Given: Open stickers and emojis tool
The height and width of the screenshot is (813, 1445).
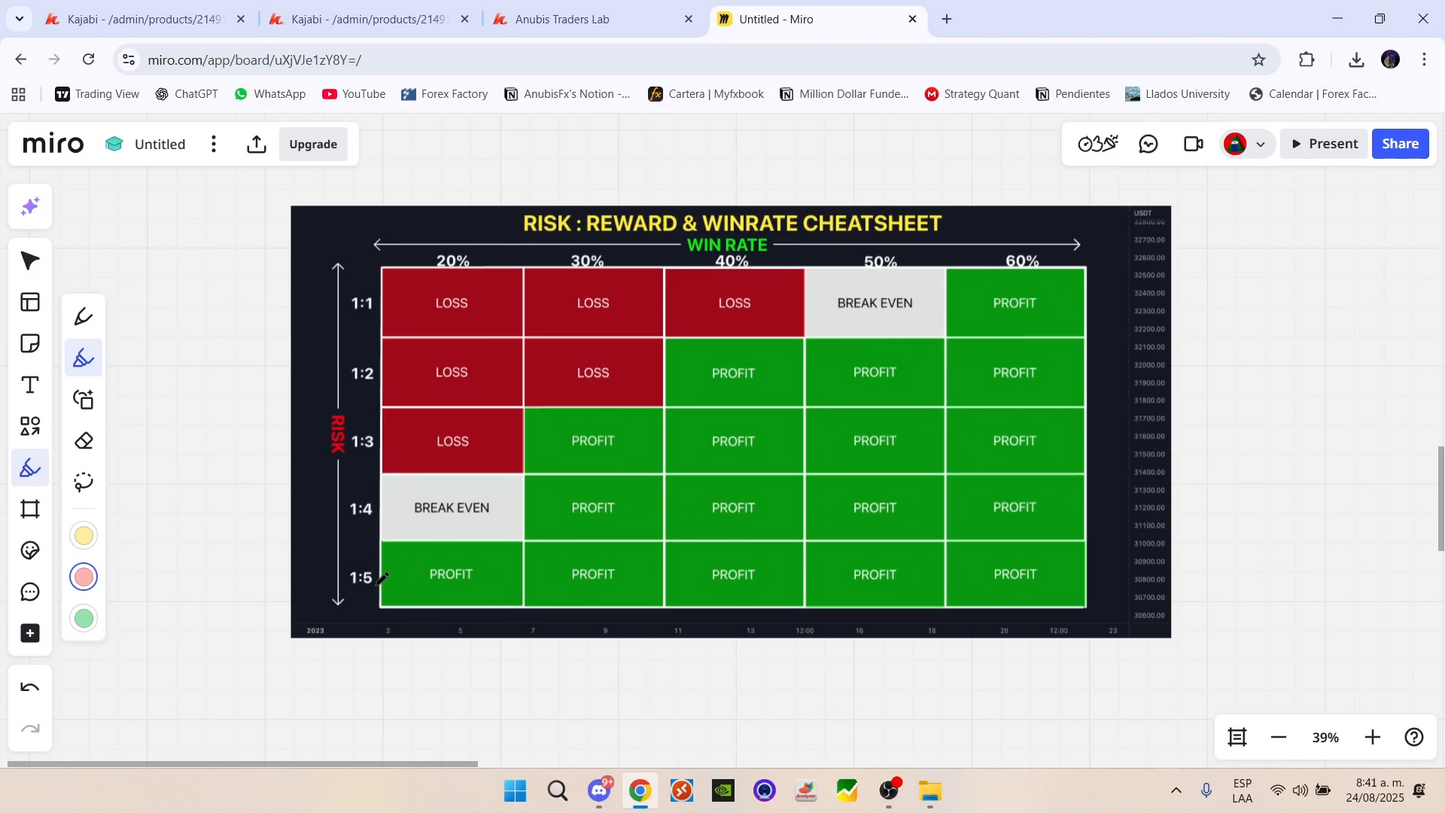Looking at the screenshot, I should (30, 551).
